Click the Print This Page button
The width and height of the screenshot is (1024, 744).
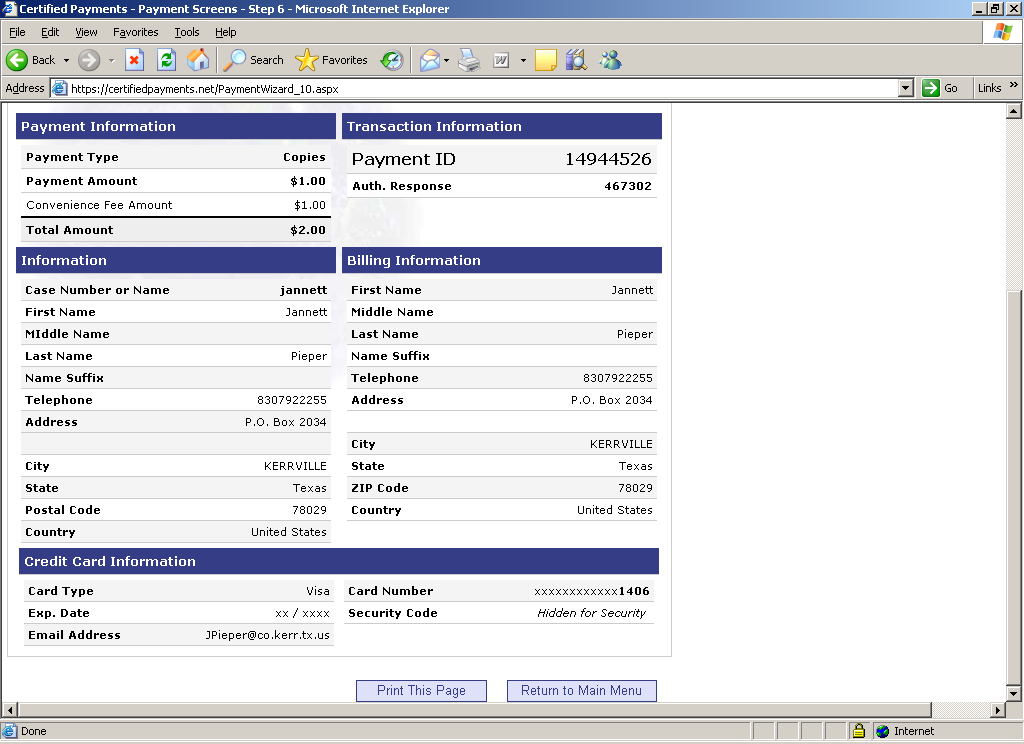tap(421, 690)
